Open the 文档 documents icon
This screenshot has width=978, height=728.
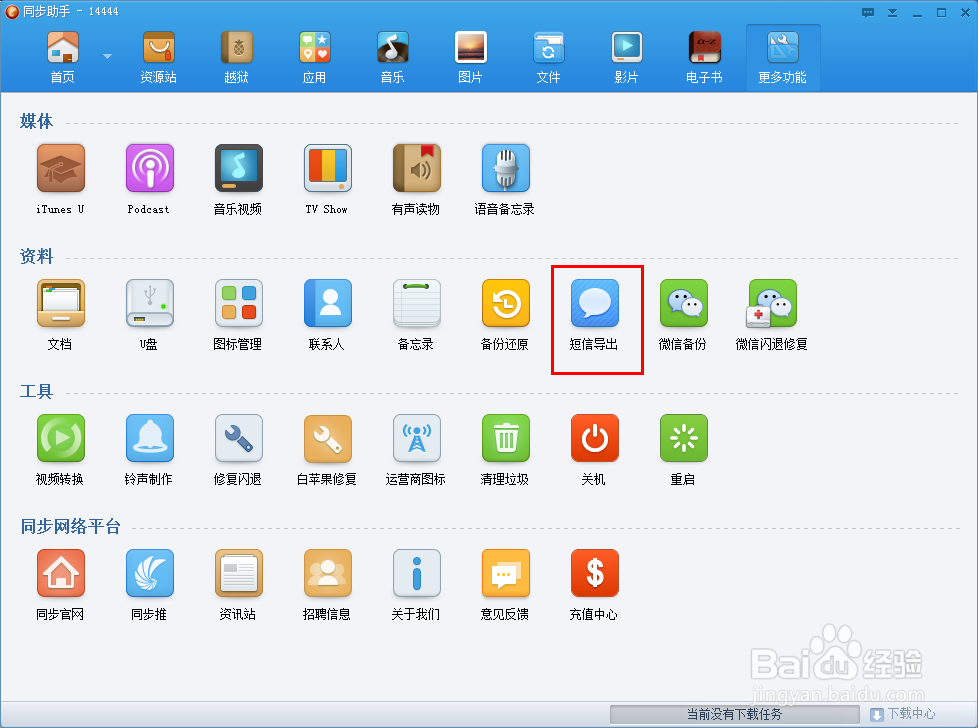61,303
